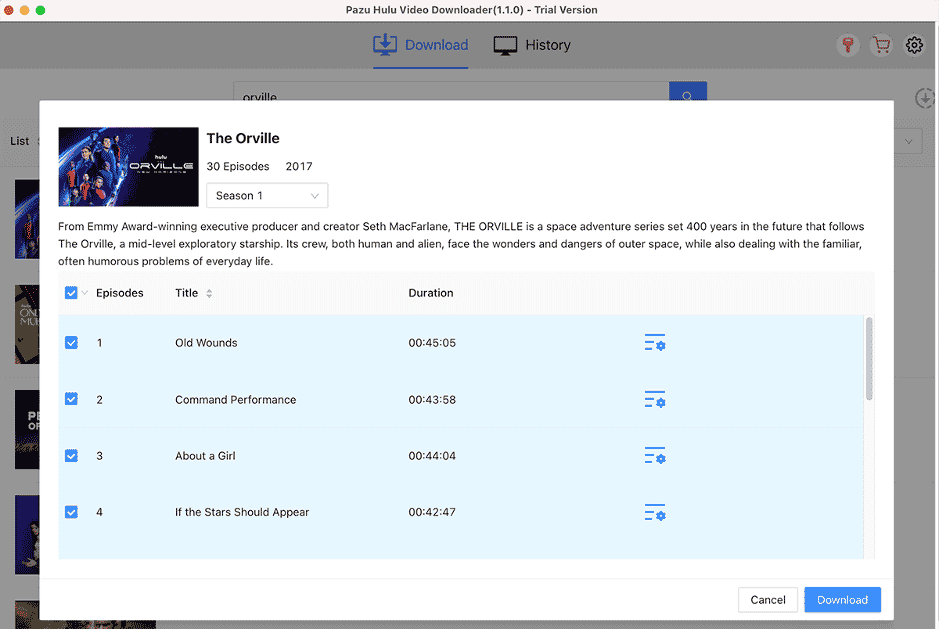Open advanced settings for Command Performance episode
The image size is (939, 629).
coord(655,399)
